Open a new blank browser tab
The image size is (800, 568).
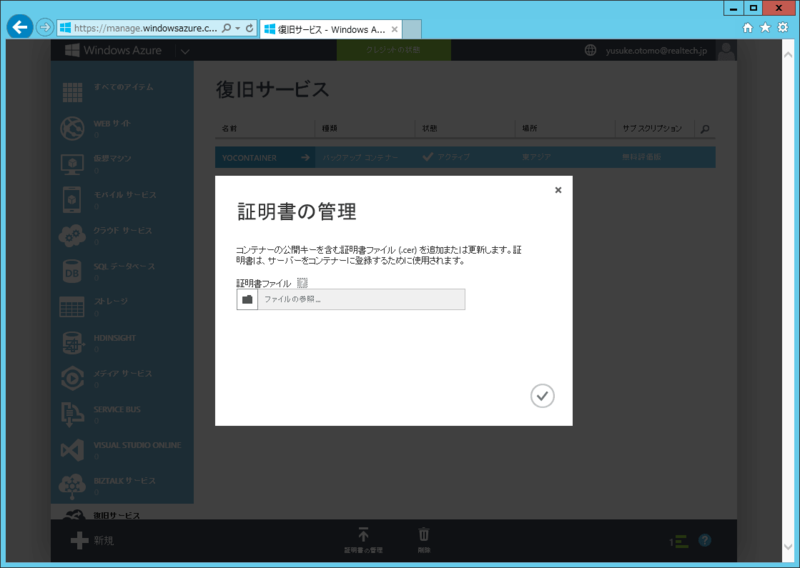click(x=412, y=30)
